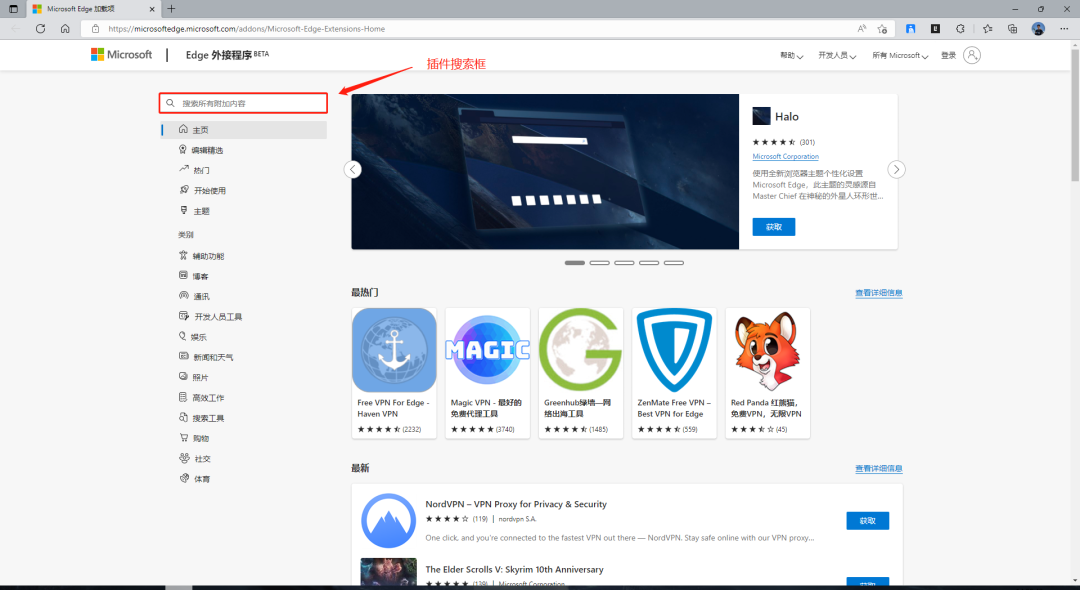Open the Free VPN For Edge - Haven VPN card
1080x590 pixels.
click(x=394, y=373)
